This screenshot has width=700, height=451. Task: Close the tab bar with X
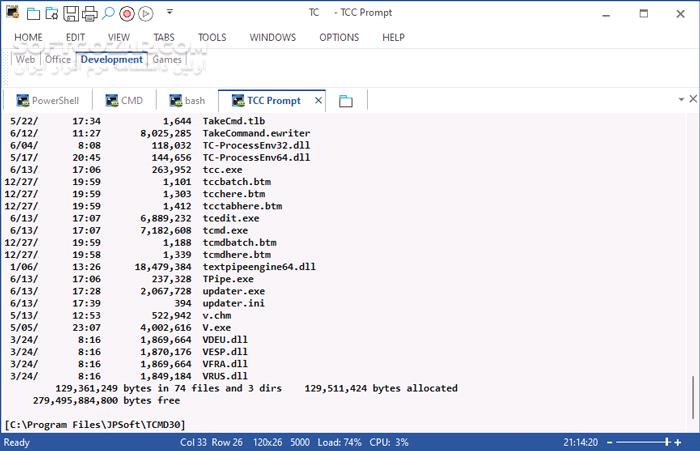[x=693, y=99]
